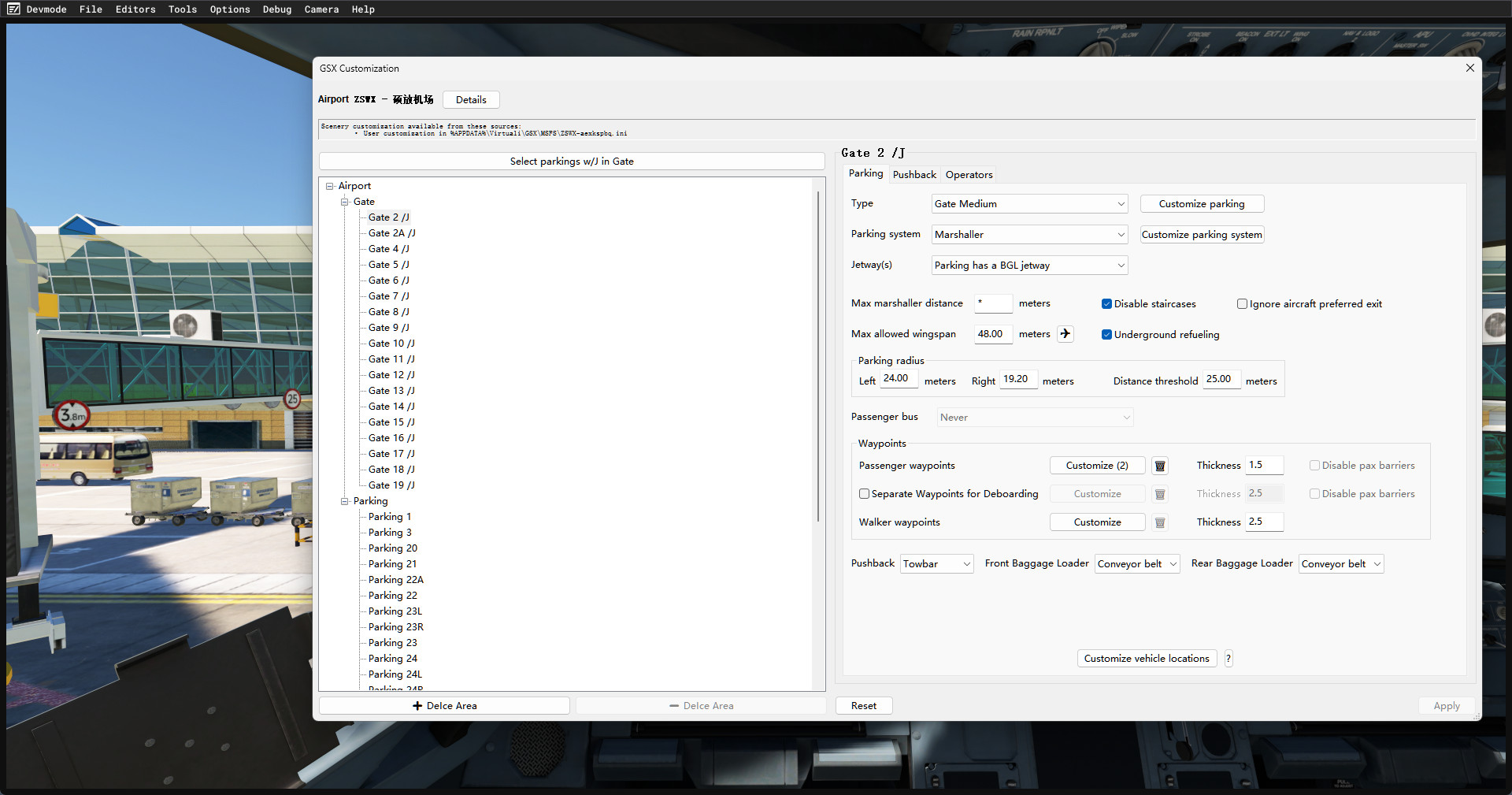The image size is (1512, 795).
Task: Open Parking system dropdown (Marshaller)
Action: [1029, 235]
